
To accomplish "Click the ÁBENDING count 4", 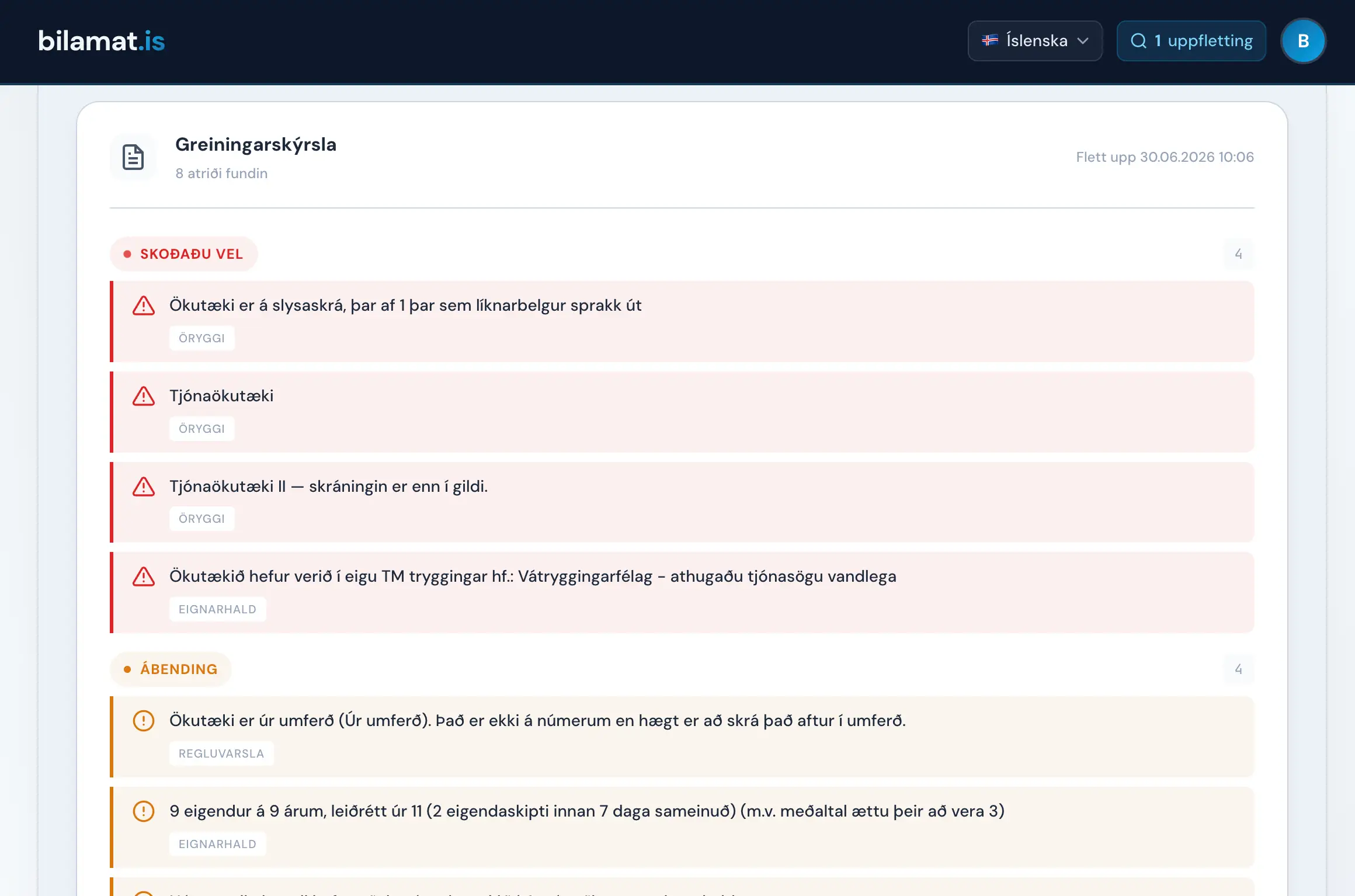I will tap(1238, 669).
